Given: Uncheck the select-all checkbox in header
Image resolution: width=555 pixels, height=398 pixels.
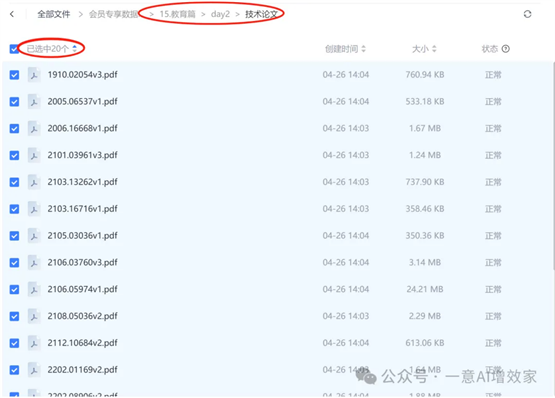Looking at the screenshot, I should click(14, 49).
